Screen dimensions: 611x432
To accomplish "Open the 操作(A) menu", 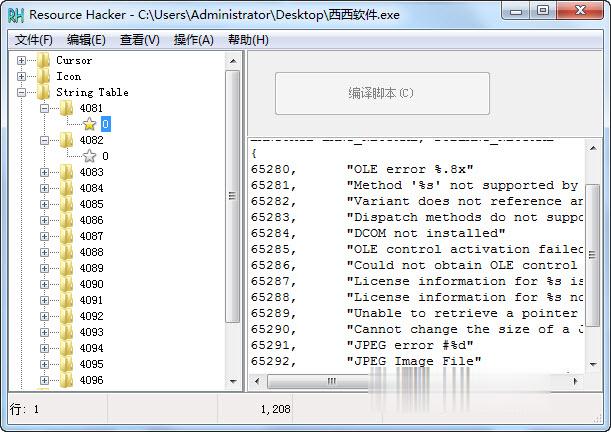I will pos(194,40).
